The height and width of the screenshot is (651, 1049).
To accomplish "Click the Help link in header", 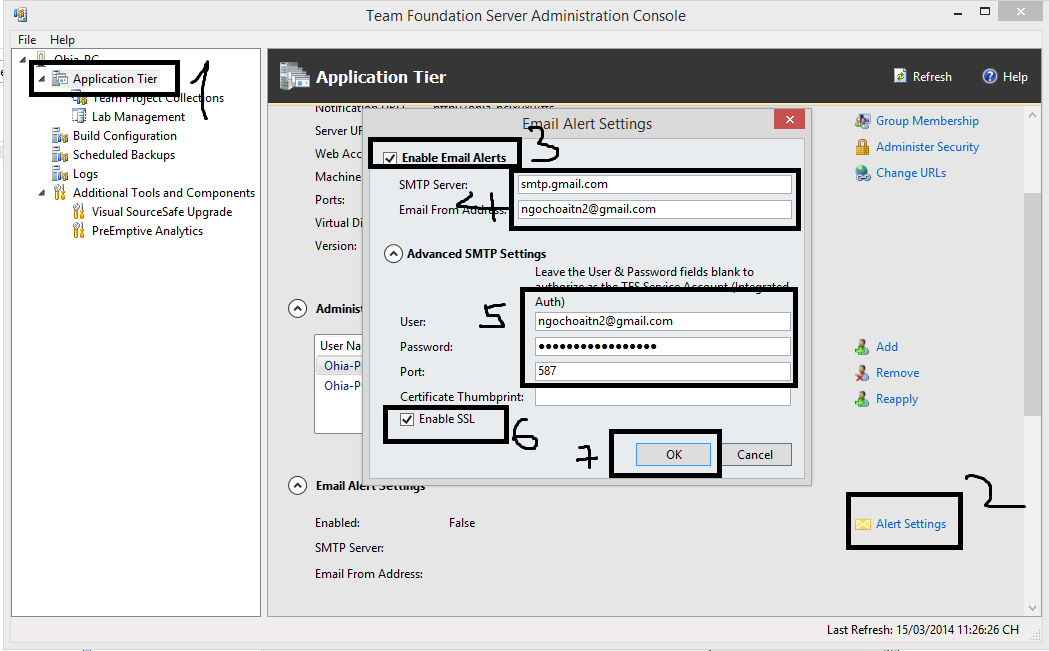I will (1015, 77).
